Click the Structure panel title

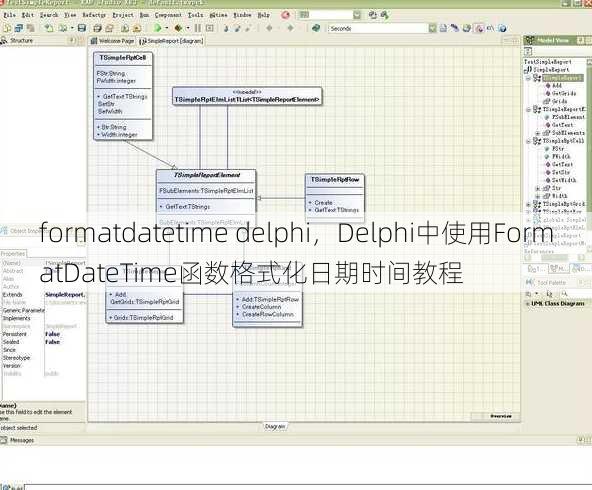pos(22,40)
